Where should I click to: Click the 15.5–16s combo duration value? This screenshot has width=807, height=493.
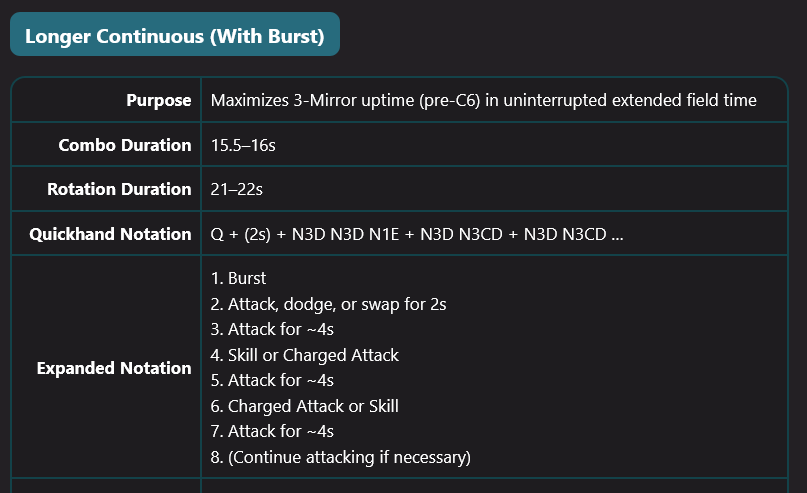(243, 145)
